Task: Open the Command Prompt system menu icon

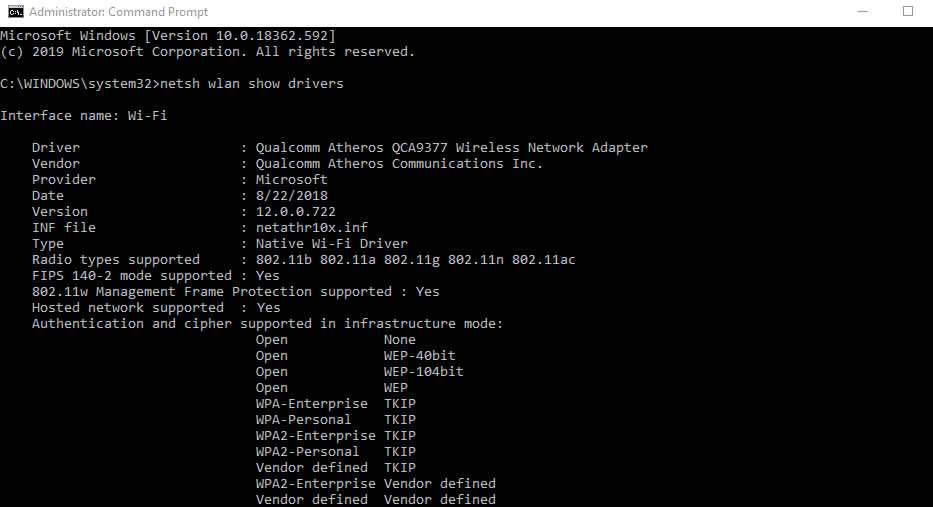Action: click(x=15, y=12)
